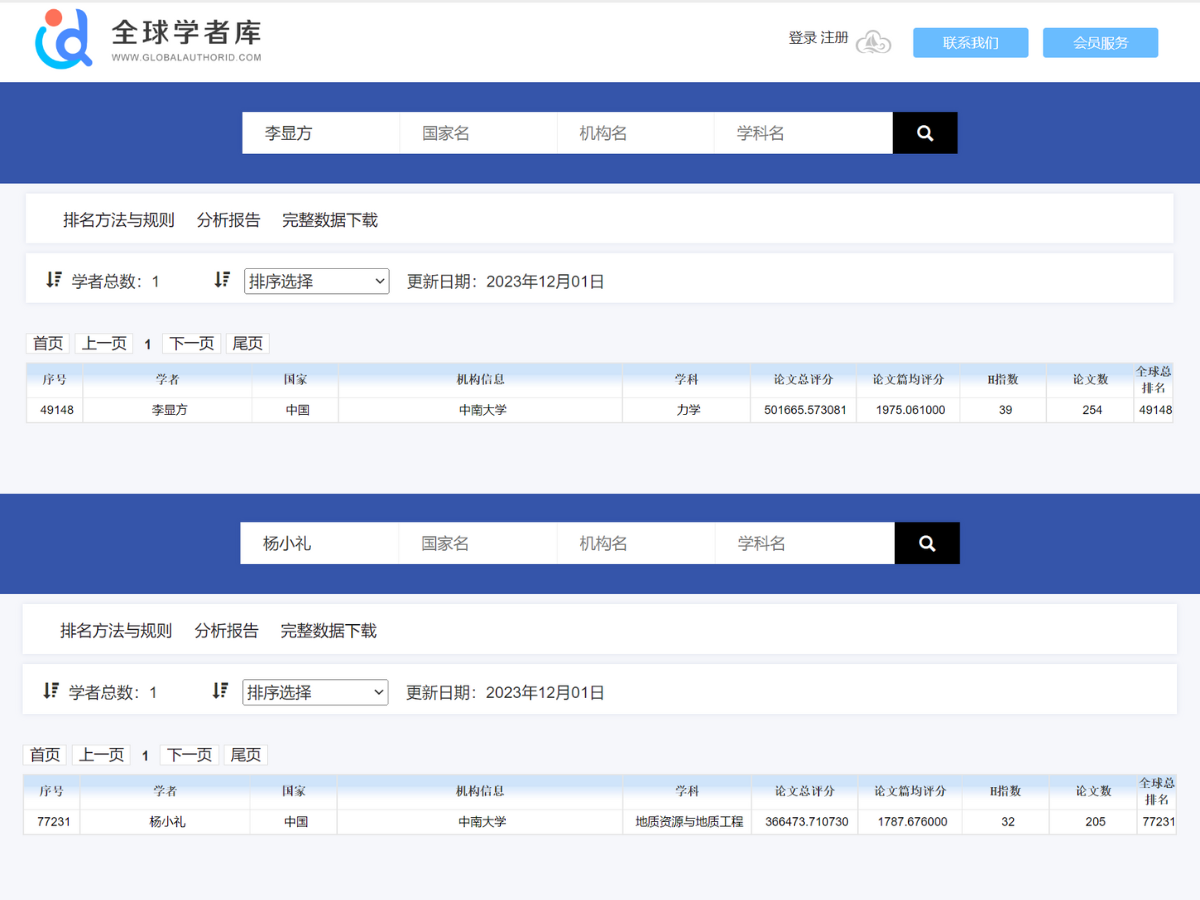Go to 下一页 in upper pagination
This screenshot has height=900, width=1200.
pyautogui.click(x=191, y=344)
